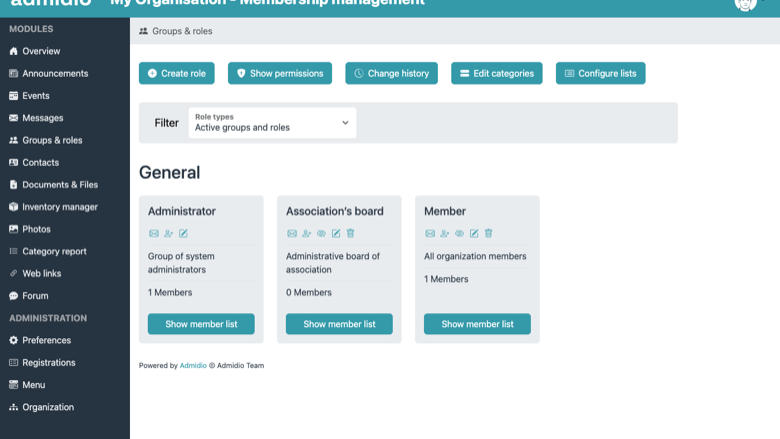780x439 pixels.
Task: Open the user avatar menu
Action: (x=745, y=4)
